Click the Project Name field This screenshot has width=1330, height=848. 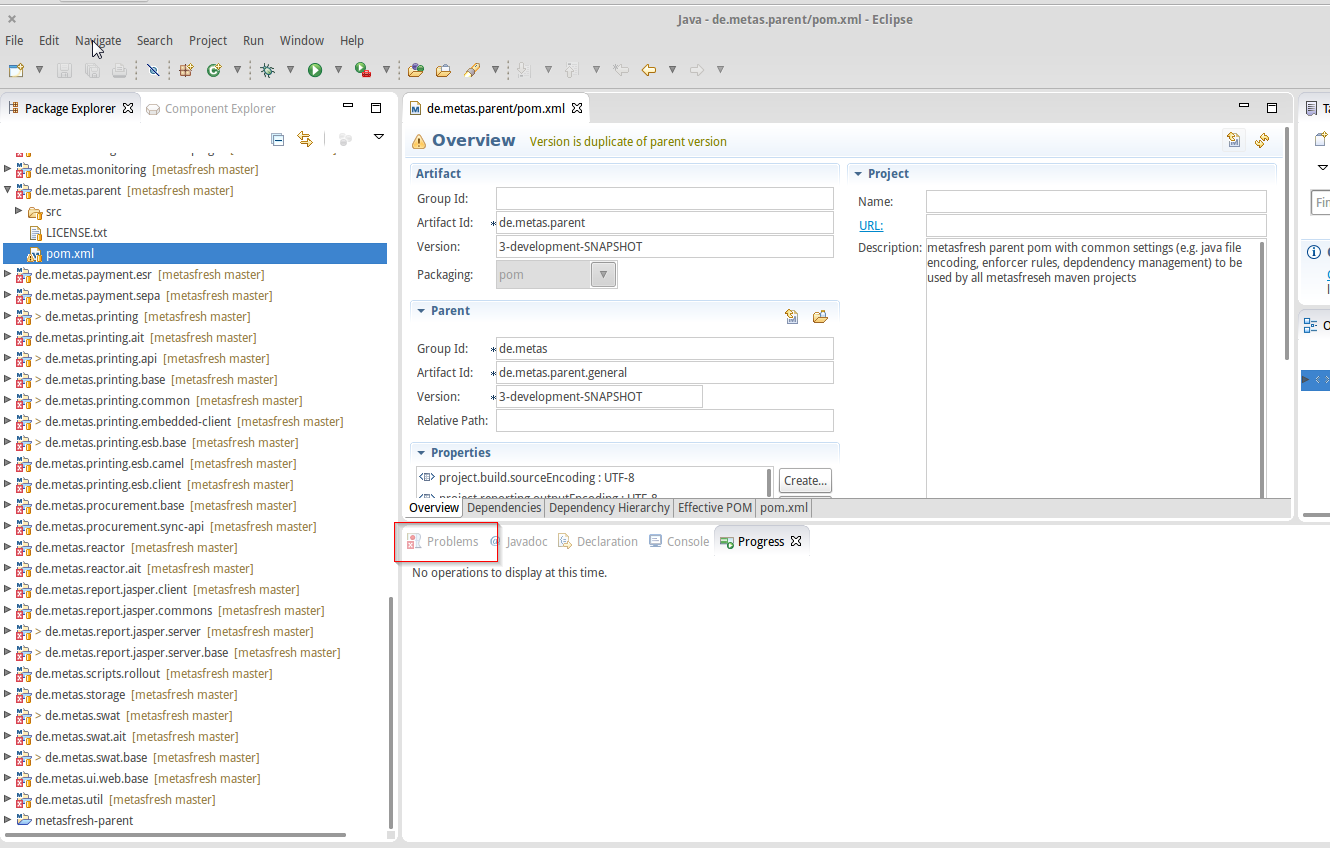1096,202
